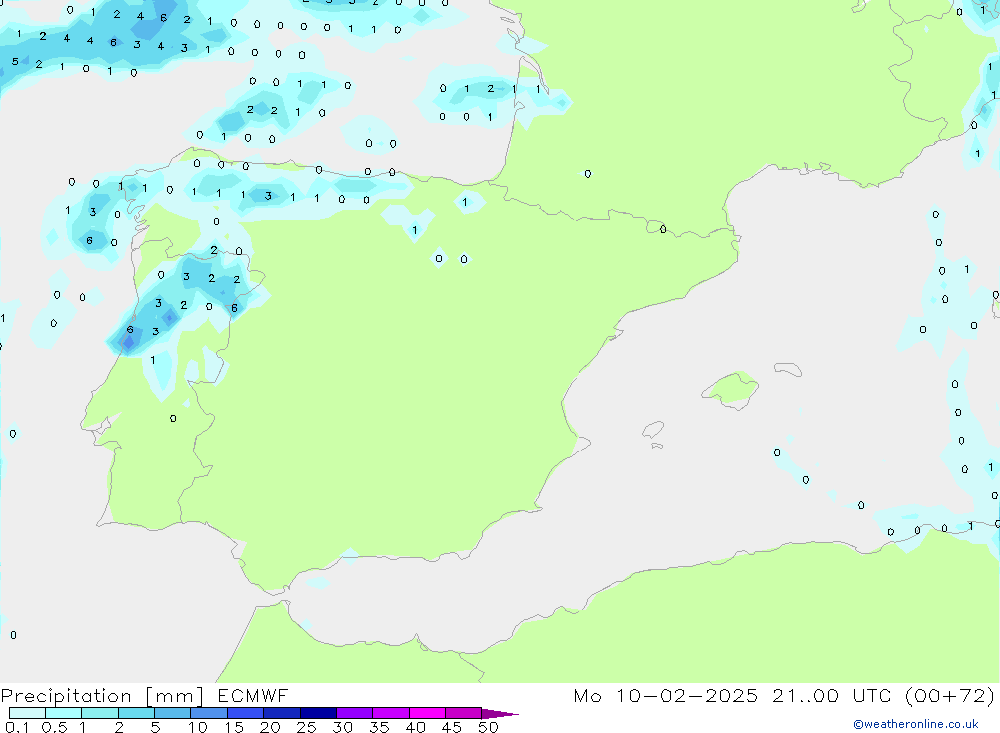Viewport: 1000px width, 733px height.
Task: Select the 10–15 mm legend color segment
Action: click(x=209, y=713)
